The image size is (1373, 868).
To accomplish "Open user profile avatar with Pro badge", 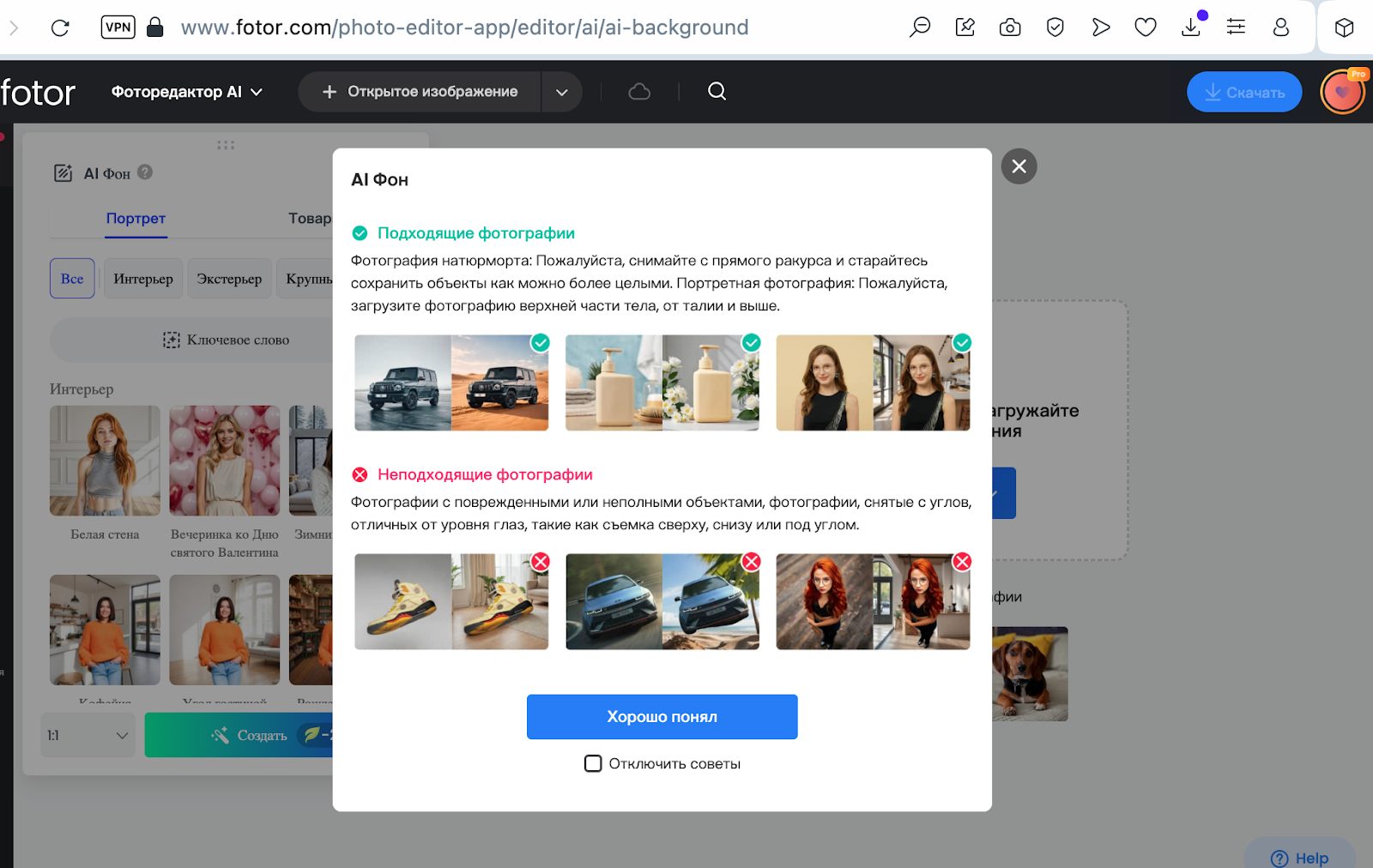I will pyautogui.click(x=1343, y=92).
